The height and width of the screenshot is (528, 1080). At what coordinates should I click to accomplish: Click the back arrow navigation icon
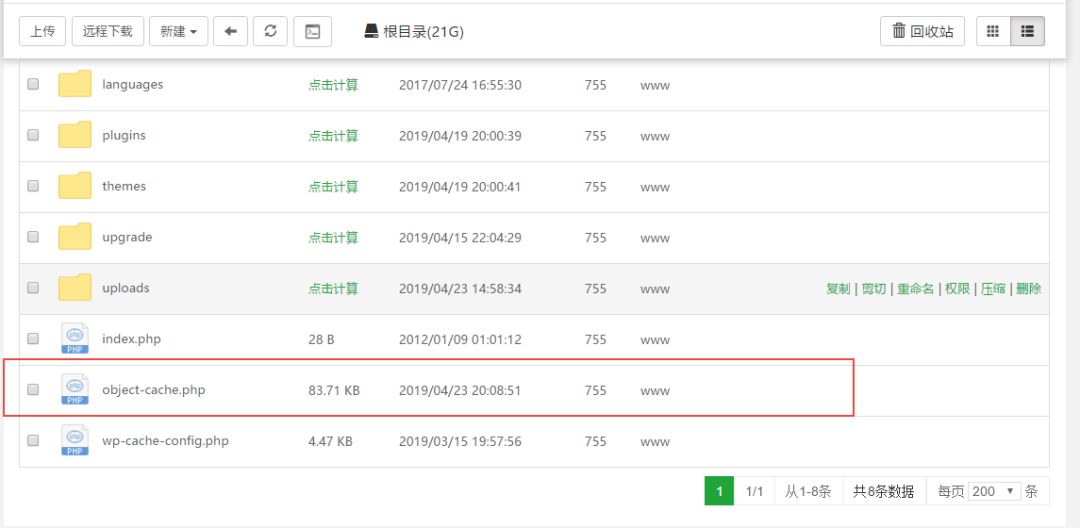coord(230,31)
